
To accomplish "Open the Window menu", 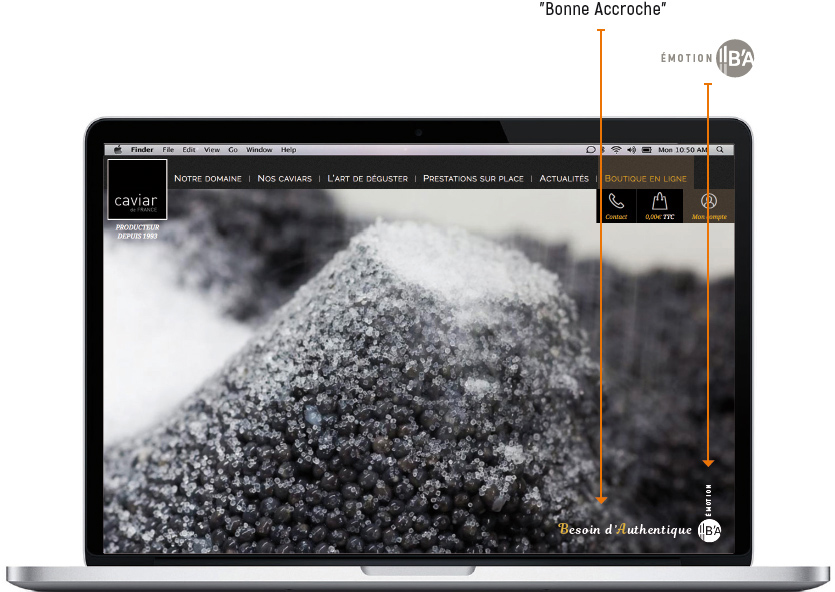I will [259, 149].
